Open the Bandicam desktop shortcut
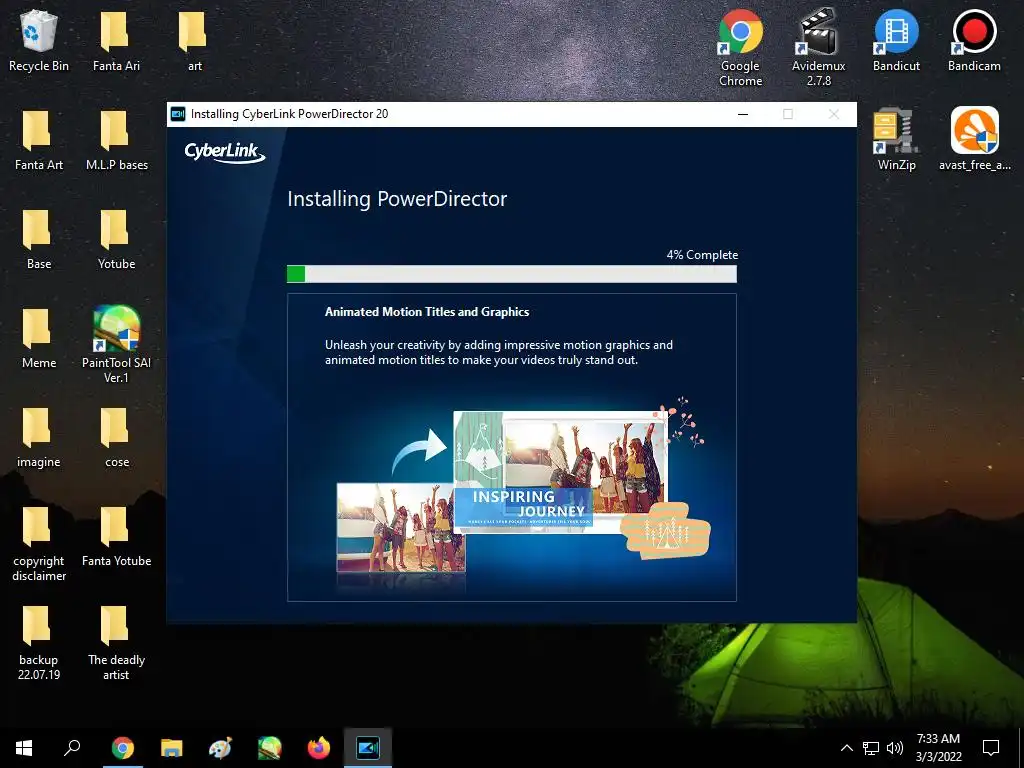Viewport: 1024px width, 768px height. (x=974, y=40)
